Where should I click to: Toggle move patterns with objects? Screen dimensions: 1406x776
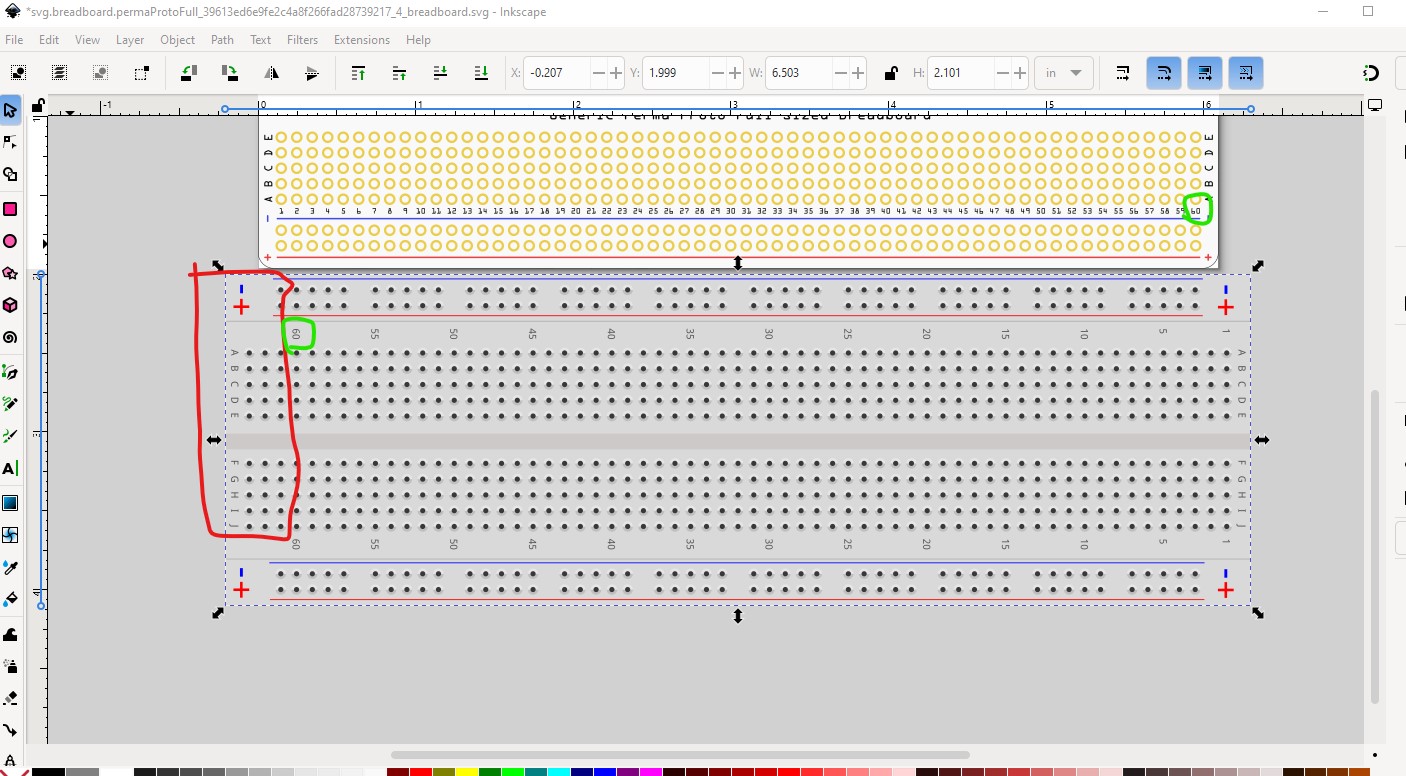[1246, 73]
